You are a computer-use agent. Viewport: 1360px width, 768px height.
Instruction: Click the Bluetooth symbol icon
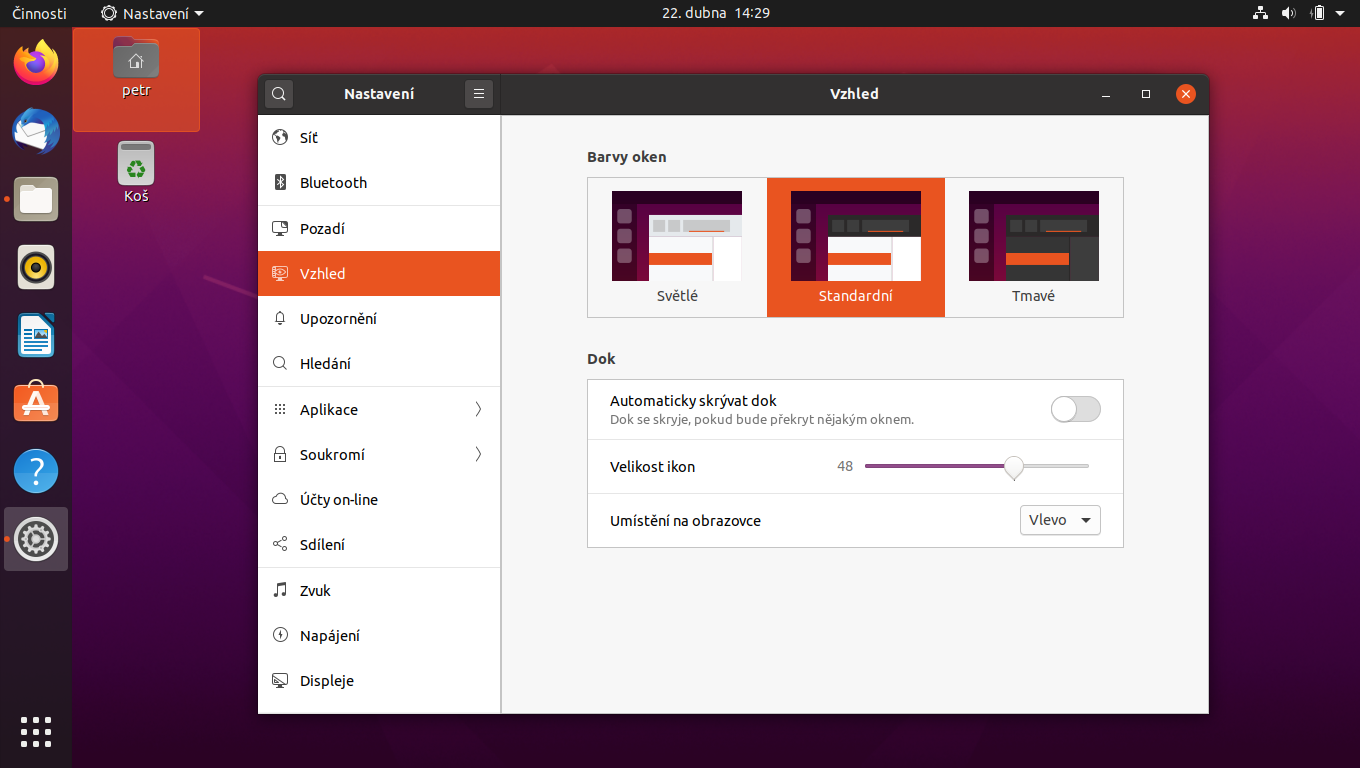click(x=280, y=183)
